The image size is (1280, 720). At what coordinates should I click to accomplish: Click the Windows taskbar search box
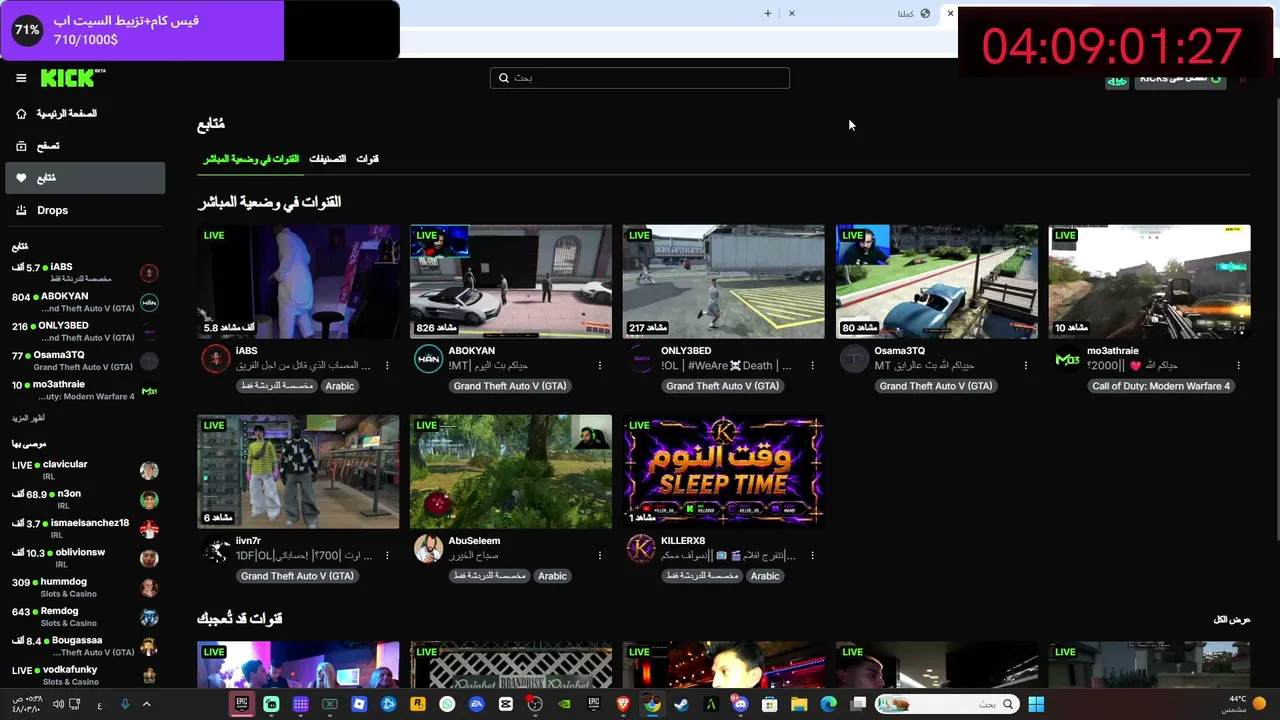point(947,704)
